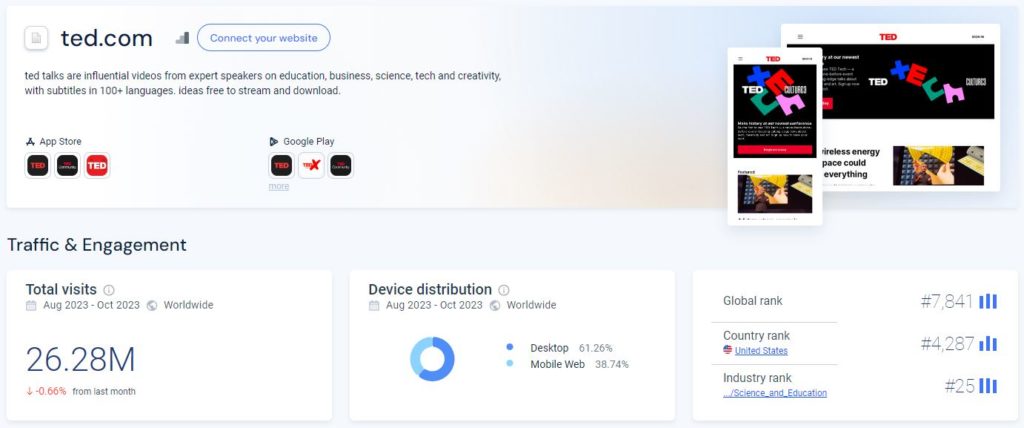Click the Desktop 61.26% percentage
Image resolution: width=1024 pixels, height=428 pixels.
click(x=595, y=348)
